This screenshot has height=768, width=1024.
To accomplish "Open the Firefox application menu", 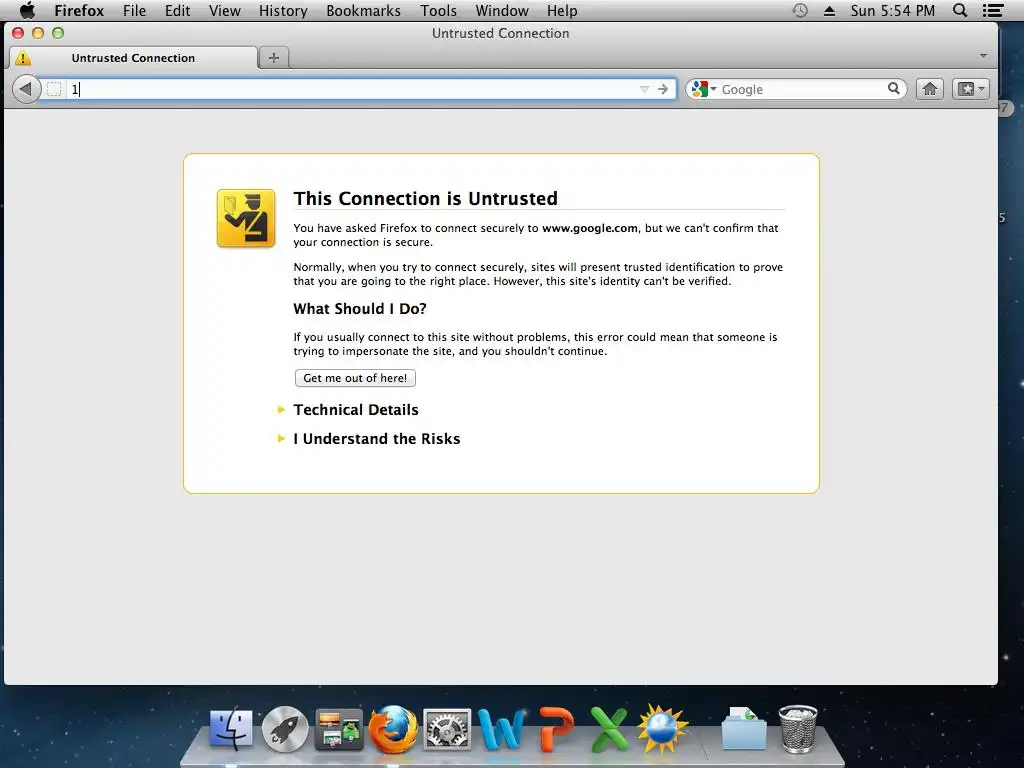I will [x=79, y=10].
